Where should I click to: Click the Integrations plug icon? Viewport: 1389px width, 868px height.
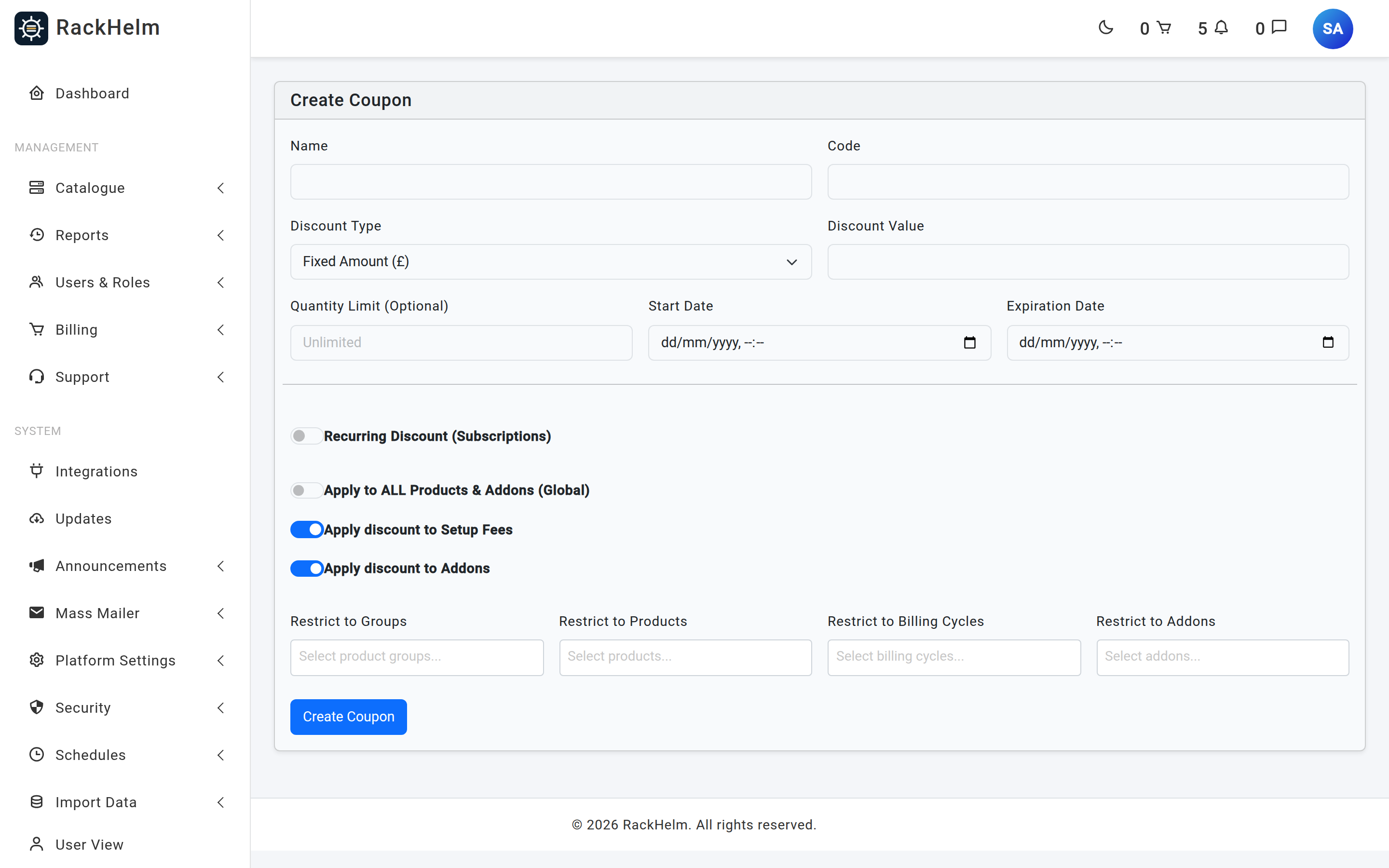click(37, 471)
